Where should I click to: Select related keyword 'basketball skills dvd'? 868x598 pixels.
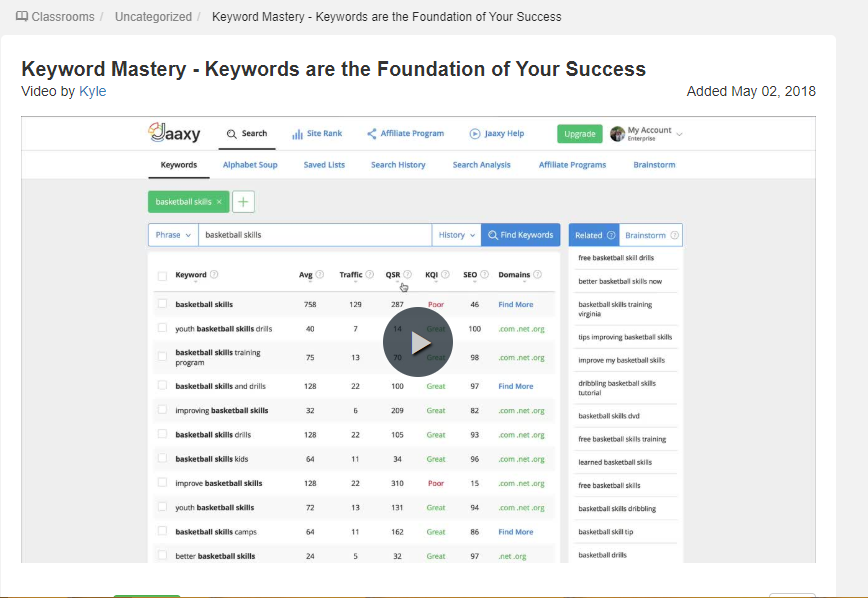click(x=609, y=415)
